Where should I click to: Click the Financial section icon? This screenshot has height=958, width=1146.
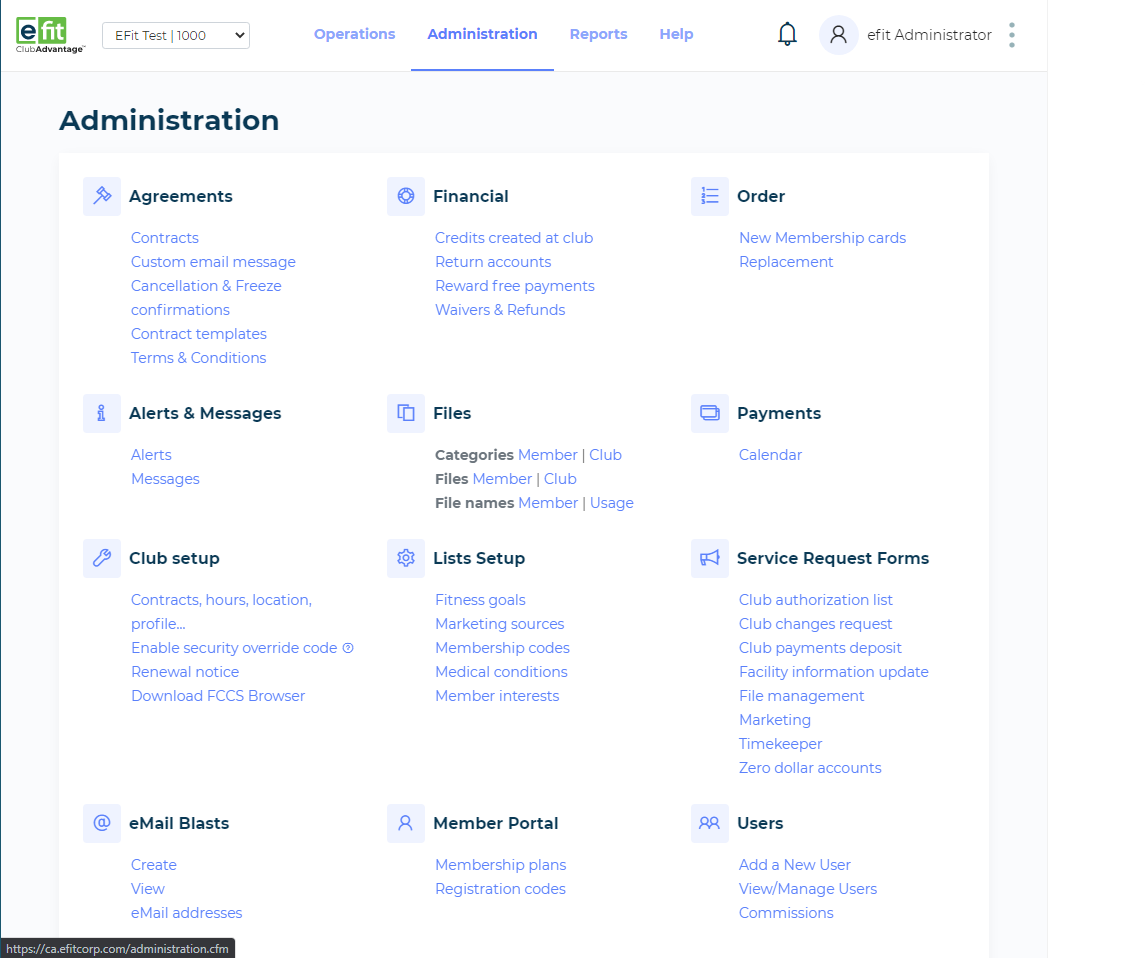pyautogui.click(x=406, y=196)
